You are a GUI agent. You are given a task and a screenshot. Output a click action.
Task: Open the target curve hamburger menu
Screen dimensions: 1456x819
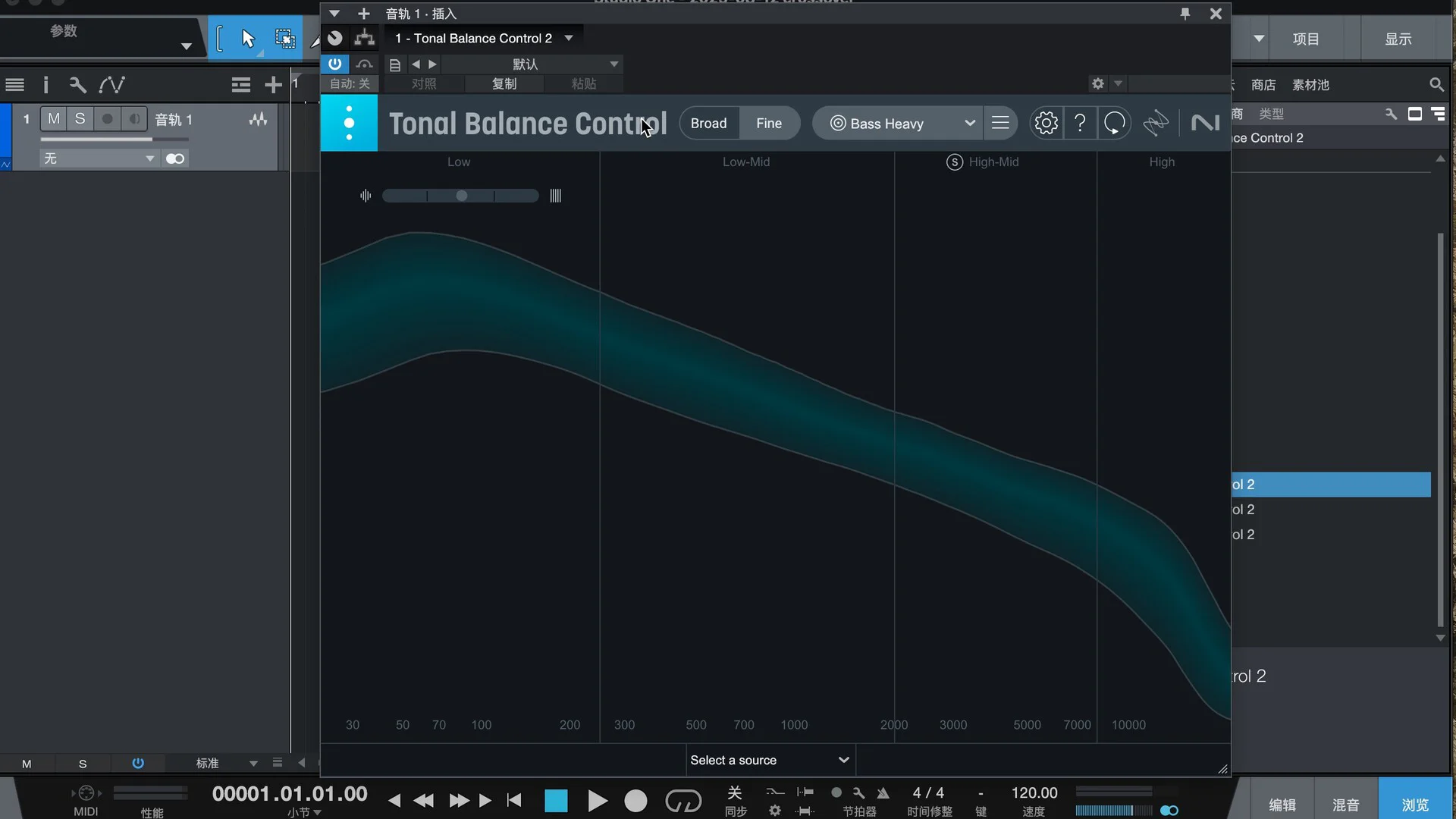click(x=1000, y=123)
